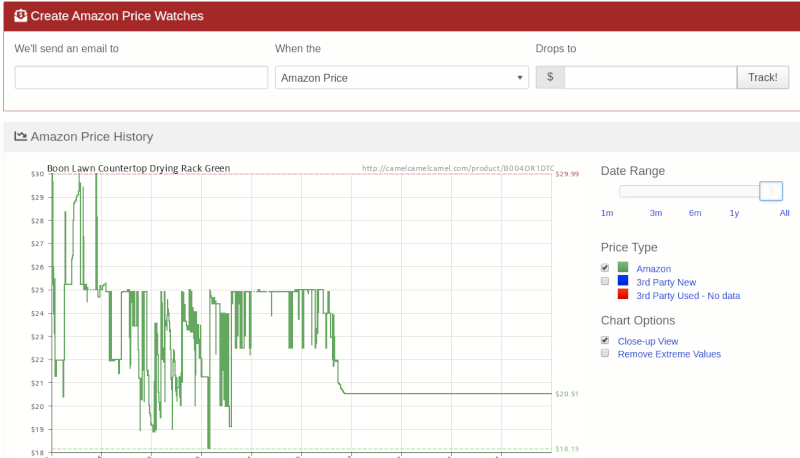
Task: Click the Remove Extreme Values link
Action: (669, 354)
